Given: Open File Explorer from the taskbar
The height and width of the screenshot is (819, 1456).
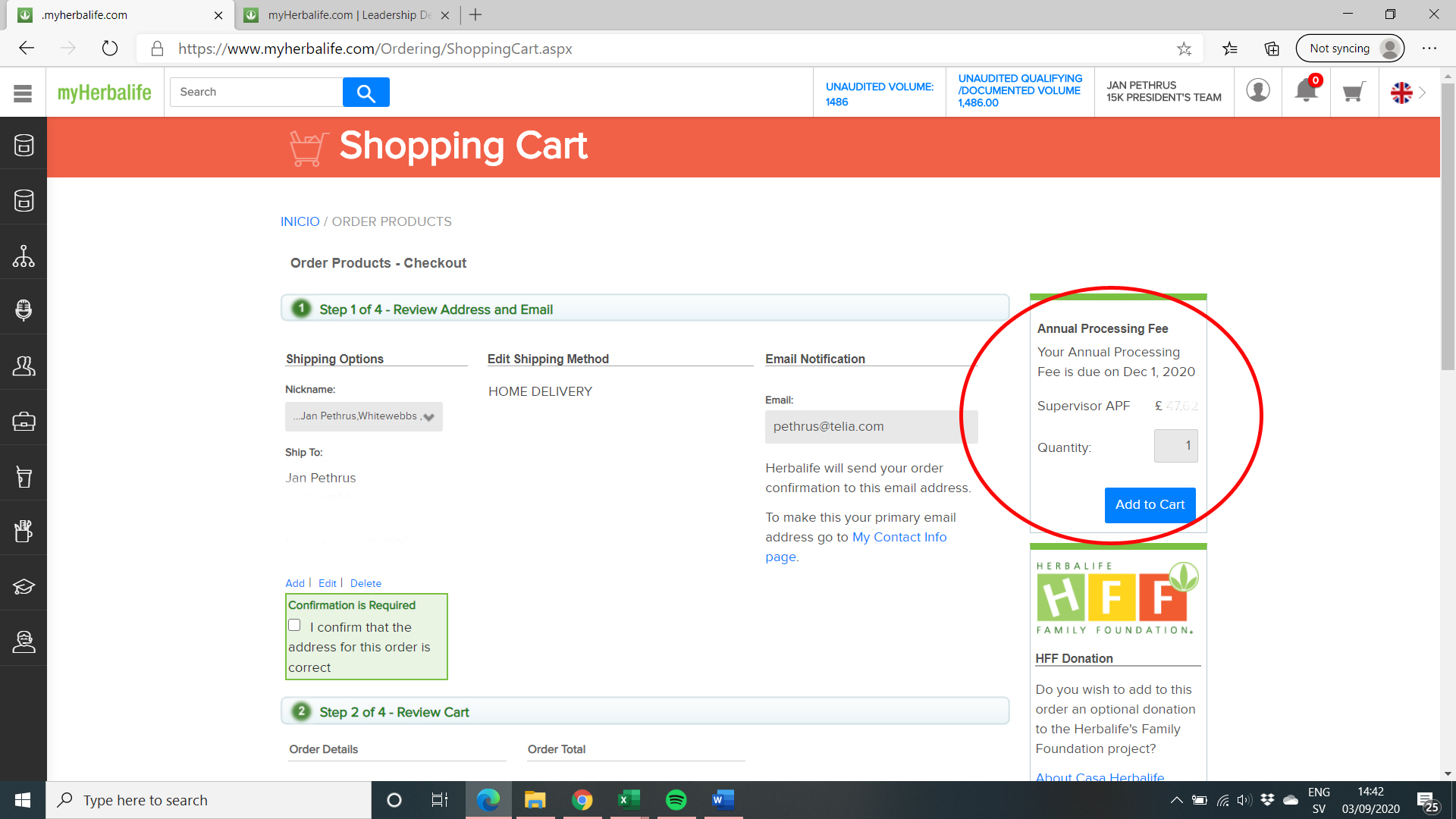Looking at the screenshot, I should tap(535, 800).
